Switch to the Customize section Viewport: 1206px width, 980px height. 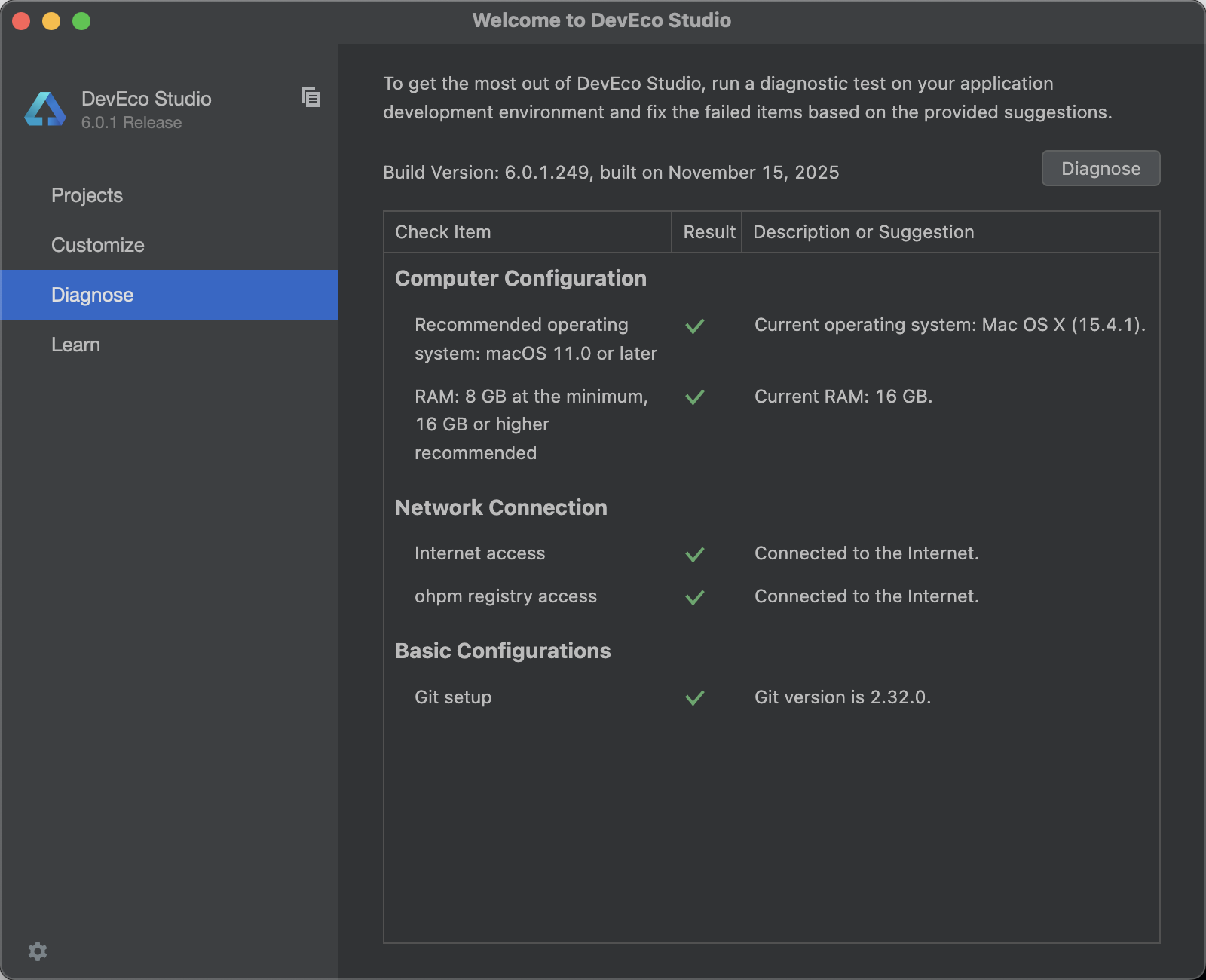(98, 245)
